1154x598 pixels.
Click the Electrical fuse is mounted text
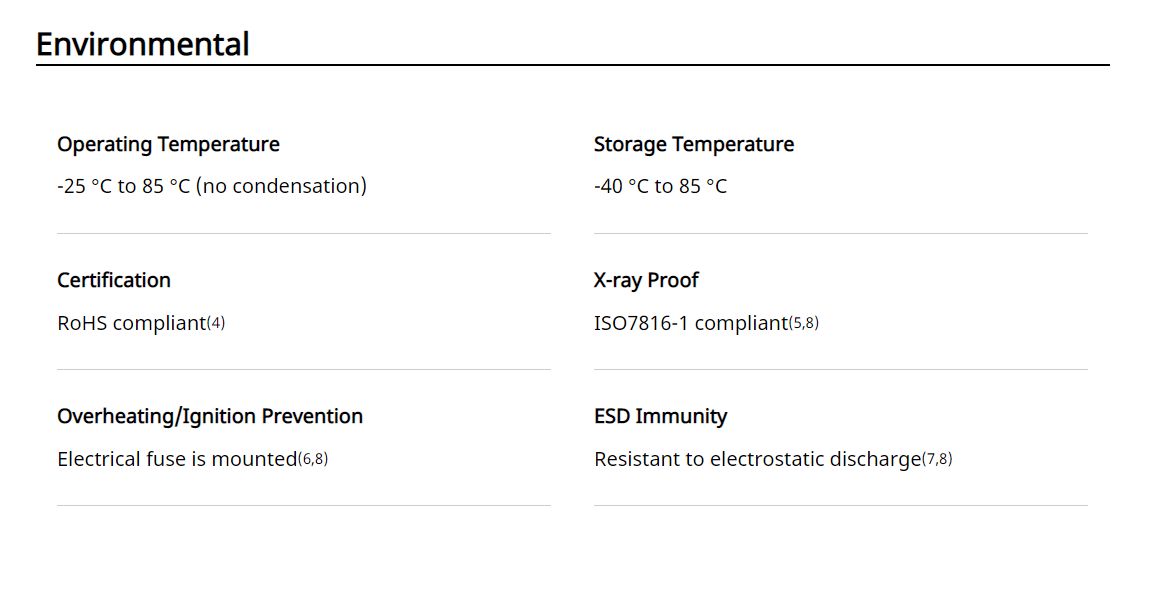[177, 459]
